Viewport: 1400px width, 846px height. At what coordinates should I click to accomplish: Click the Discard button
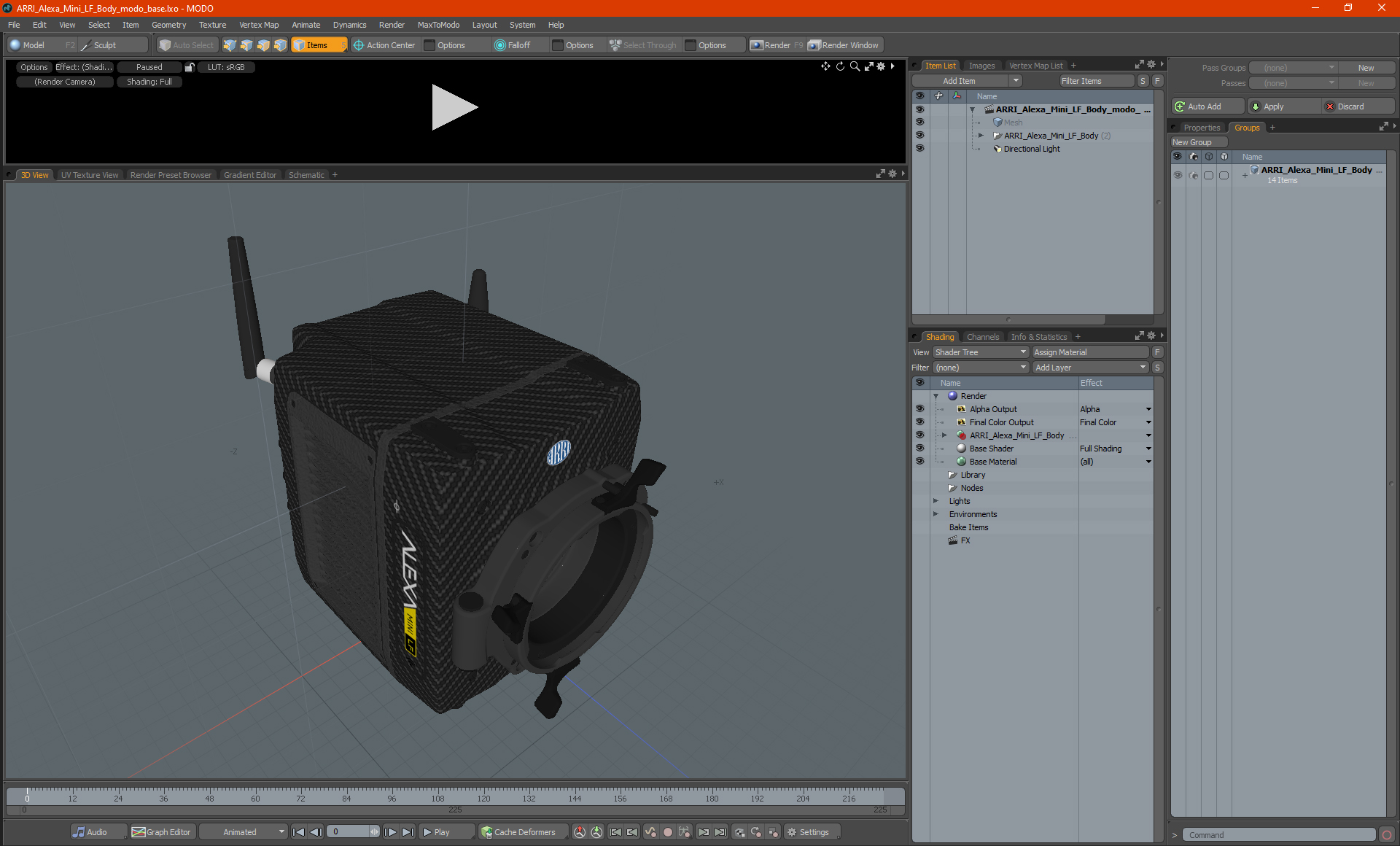(1359, 106)
